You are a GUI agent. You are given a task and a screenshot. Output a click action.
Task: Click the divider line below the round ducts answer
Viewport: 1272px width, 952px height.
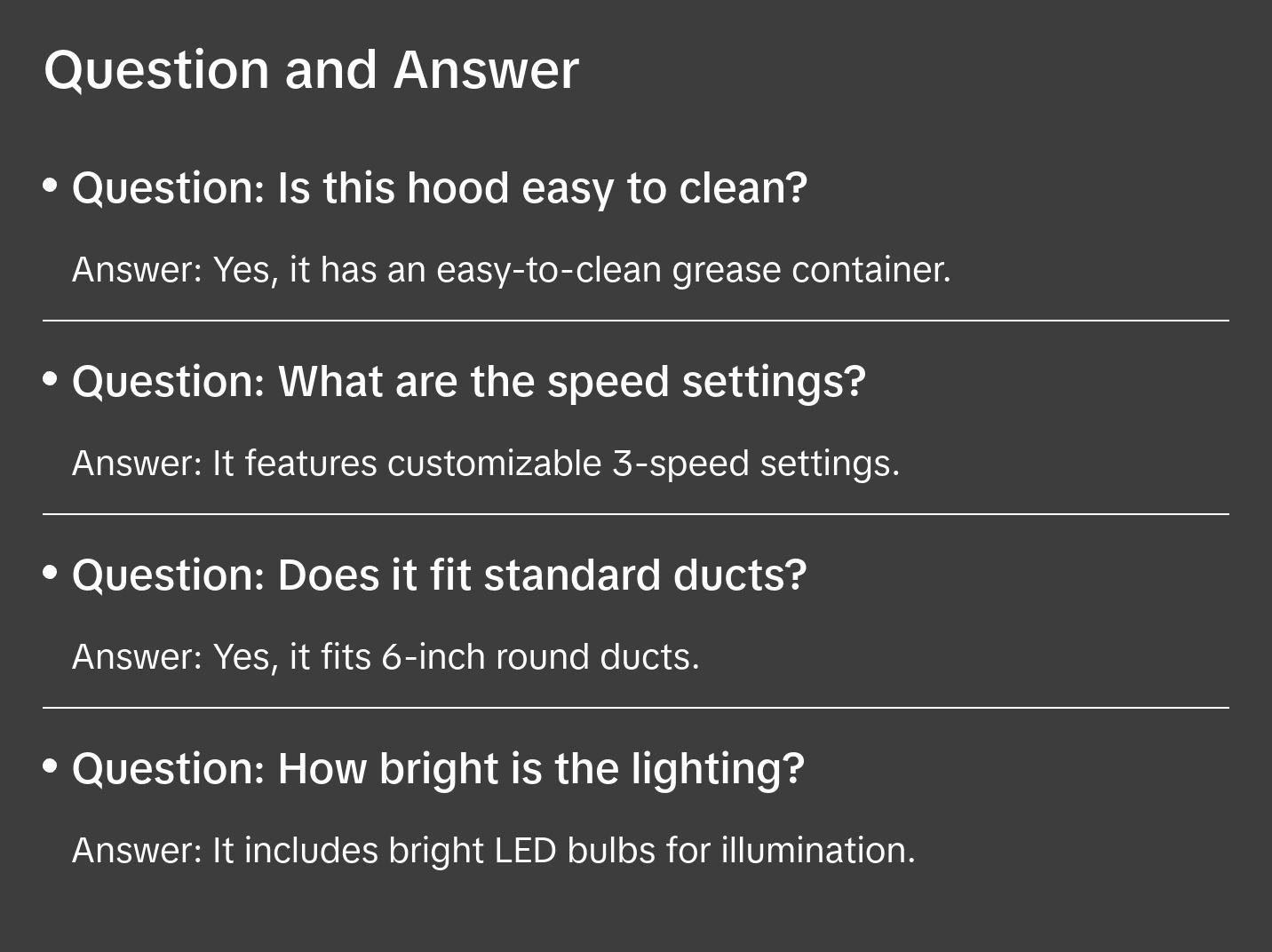tap(636, 708)
